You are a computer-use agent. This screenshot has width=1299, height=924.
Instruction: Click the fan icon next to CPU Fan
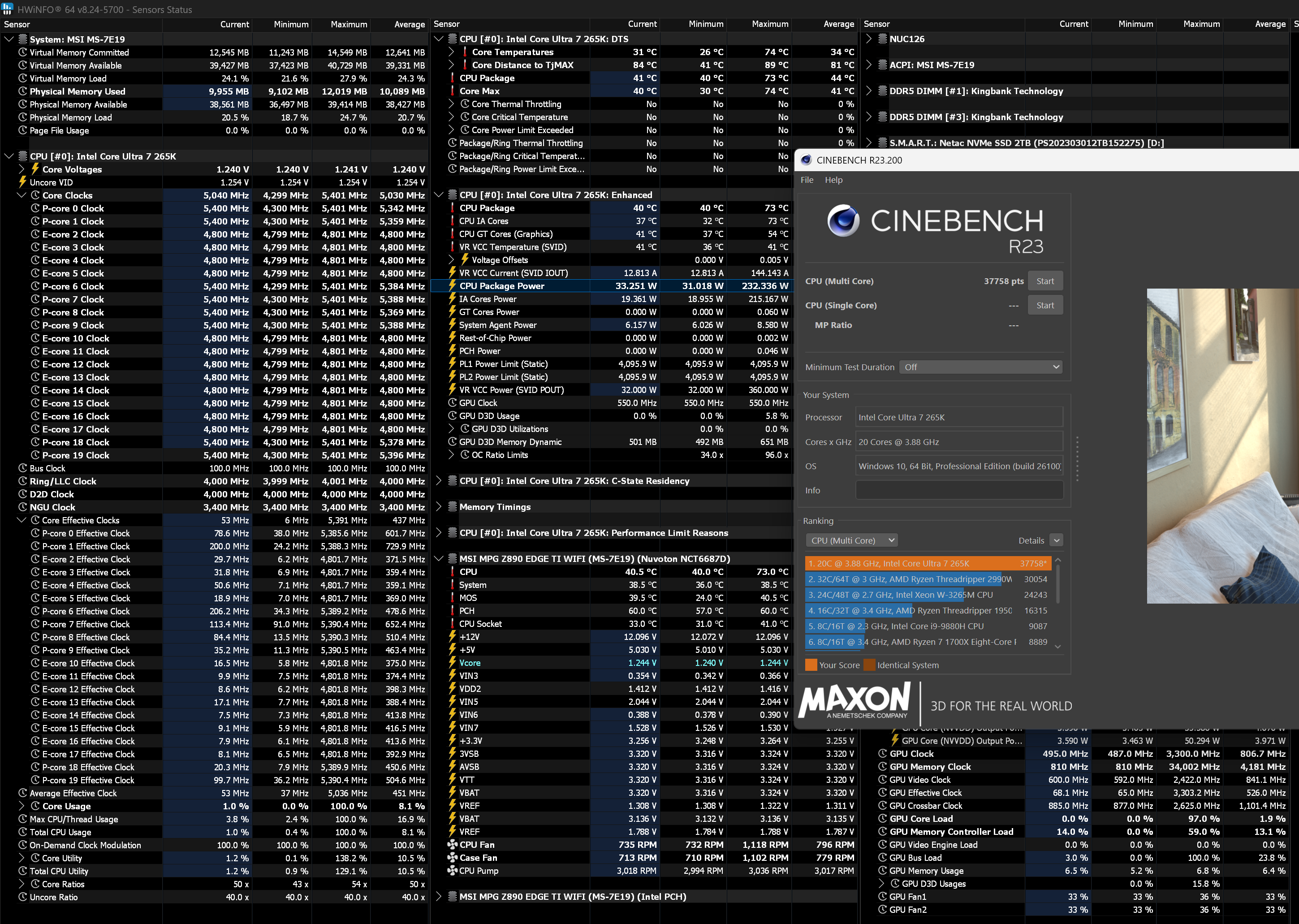(453, 845)
